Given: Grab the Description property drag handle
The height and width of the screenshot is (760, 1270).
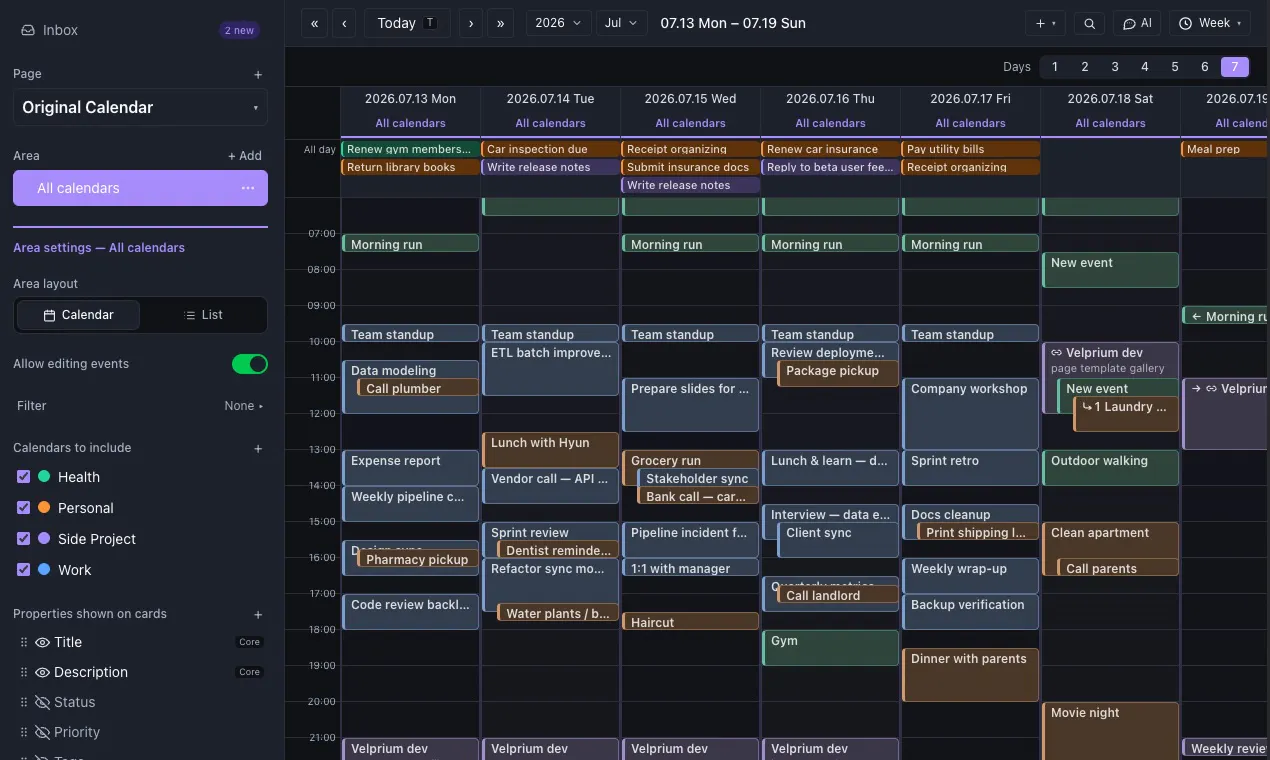Looking at the screenshot, I should [24, 672].
